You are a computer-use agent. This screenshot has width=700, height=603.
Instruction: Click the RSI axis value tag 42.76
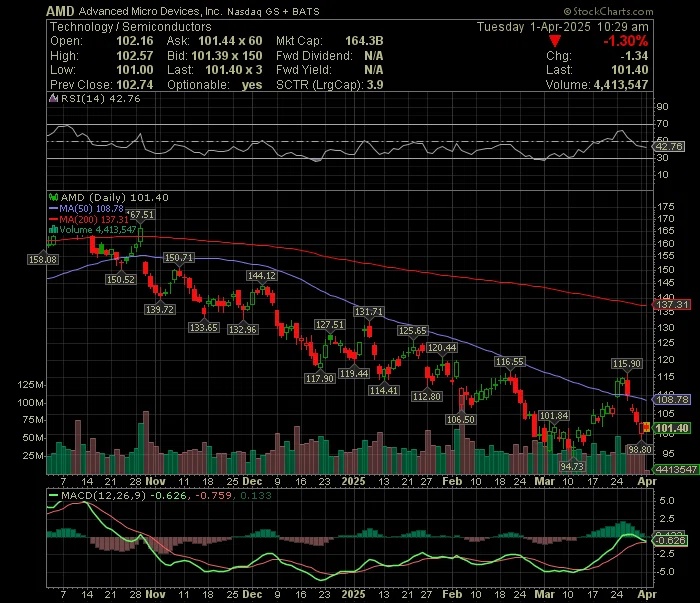pyautogui.click(x=668, y=146)
